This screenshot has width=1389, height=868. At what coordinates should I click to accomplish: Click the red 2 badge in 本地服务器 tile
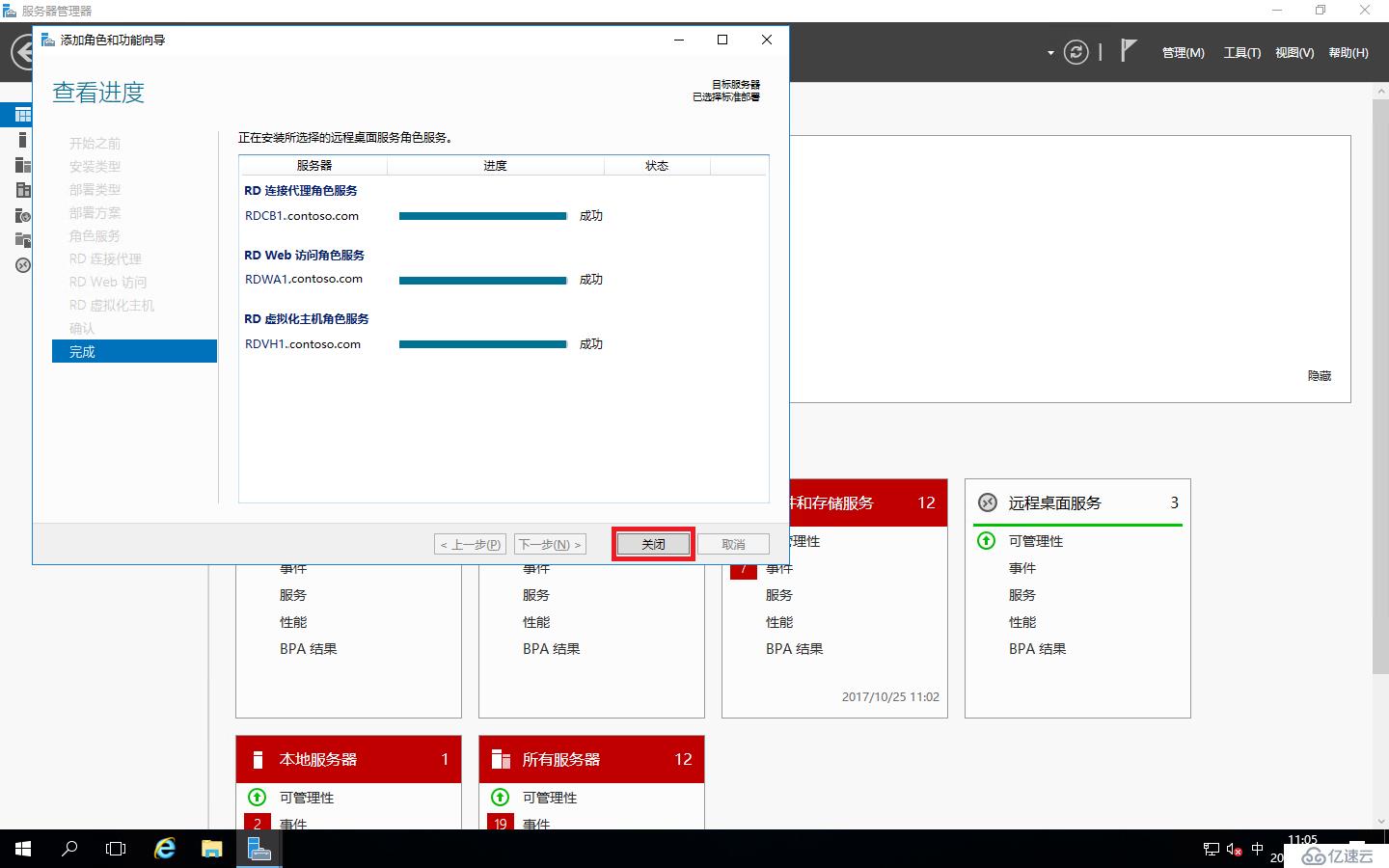click(257, 823)
